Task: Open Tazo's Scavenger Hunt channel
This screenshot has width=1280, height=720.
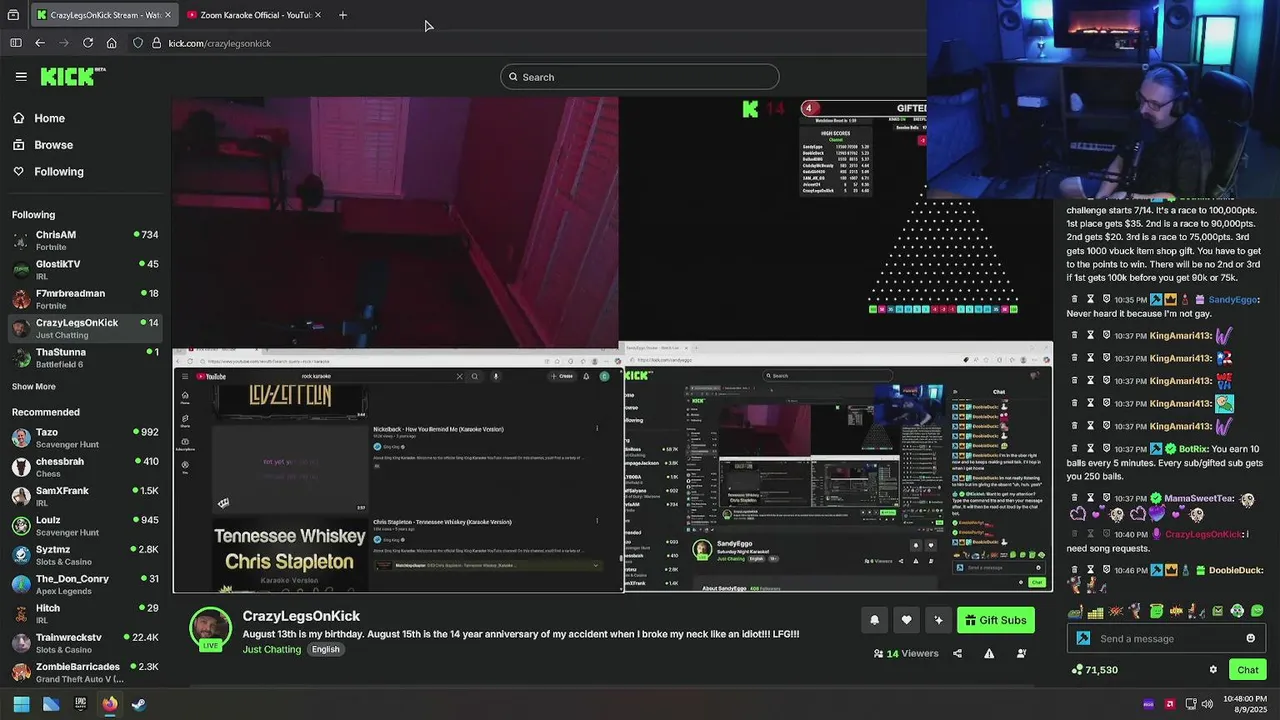Action: click(85, 438)
